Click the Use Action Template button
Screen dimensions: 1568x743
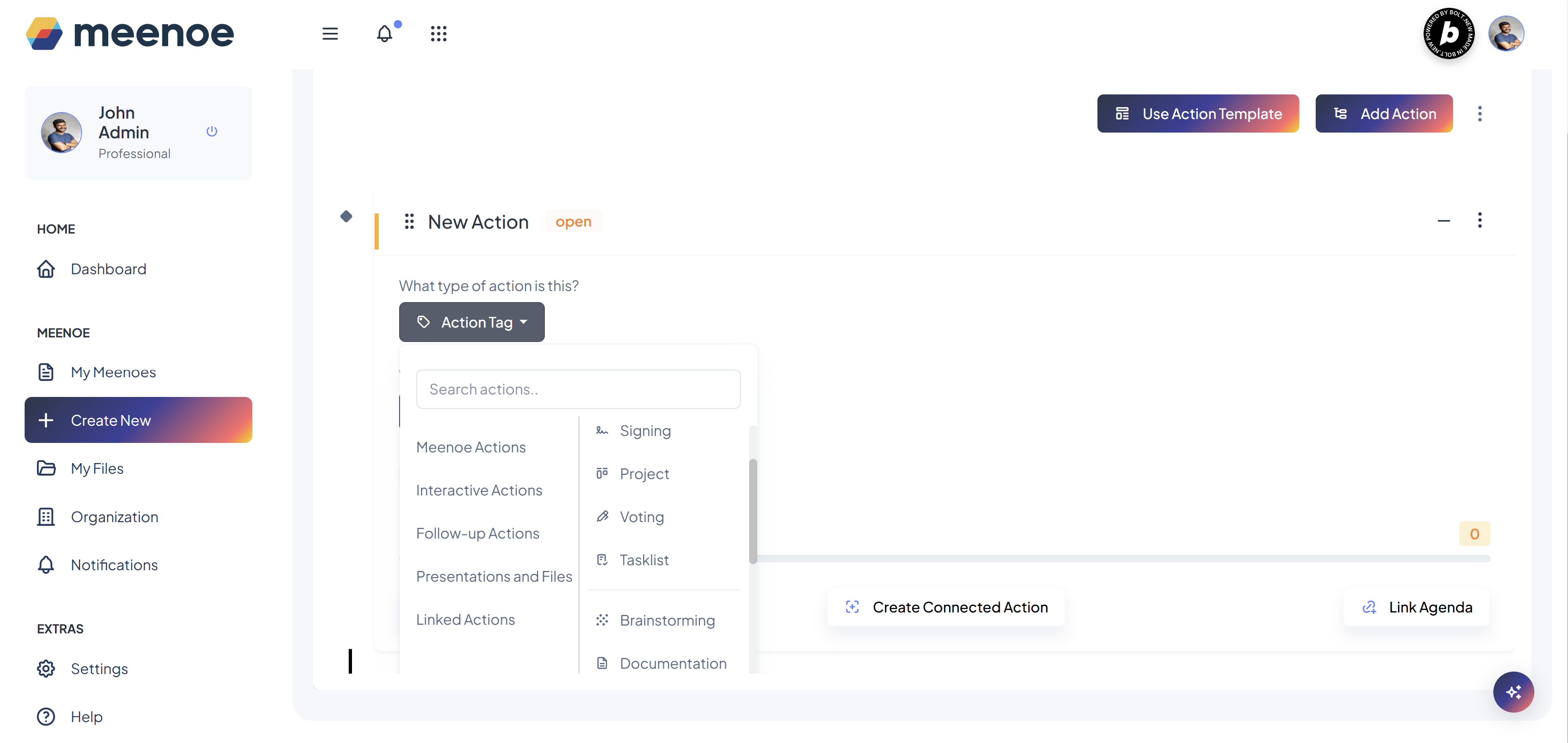click(1197, 113)
